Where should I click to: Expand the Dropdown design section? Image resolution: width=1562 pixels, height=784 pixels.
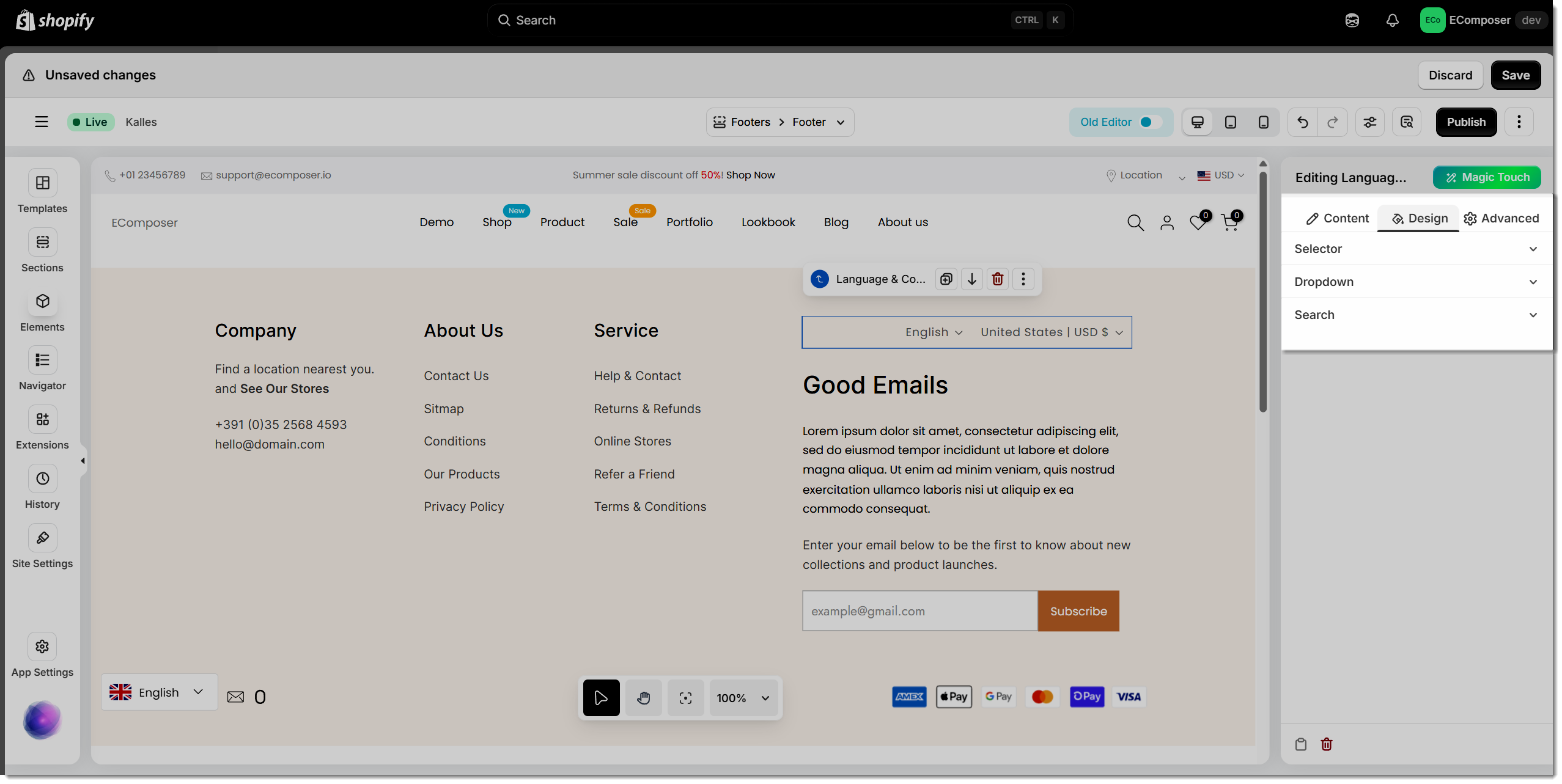[1416, 282]
